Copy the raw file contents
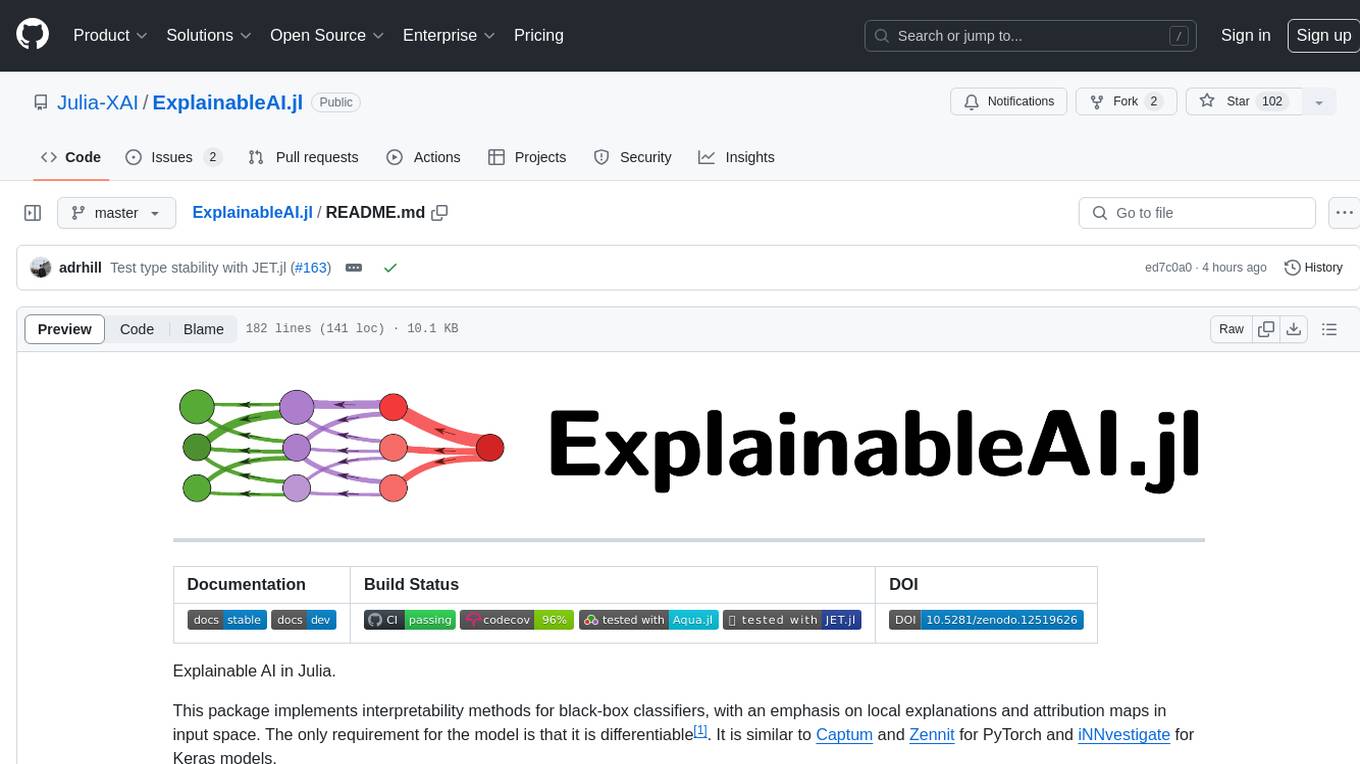 point(1266,329)
